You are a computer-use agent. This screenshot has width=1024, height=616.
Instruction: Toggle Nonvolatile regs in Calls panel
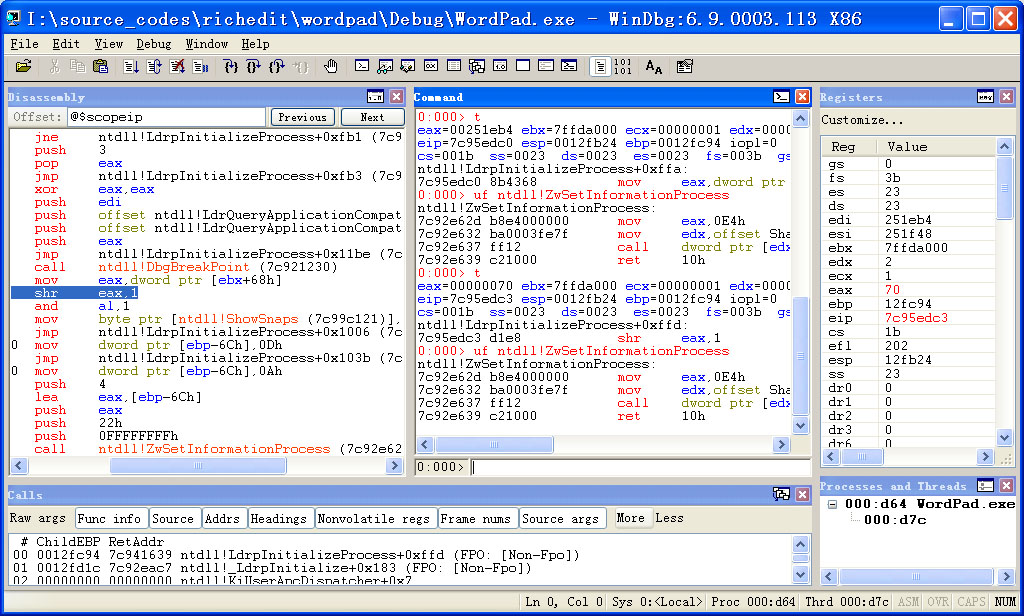(x=374, y=518)
